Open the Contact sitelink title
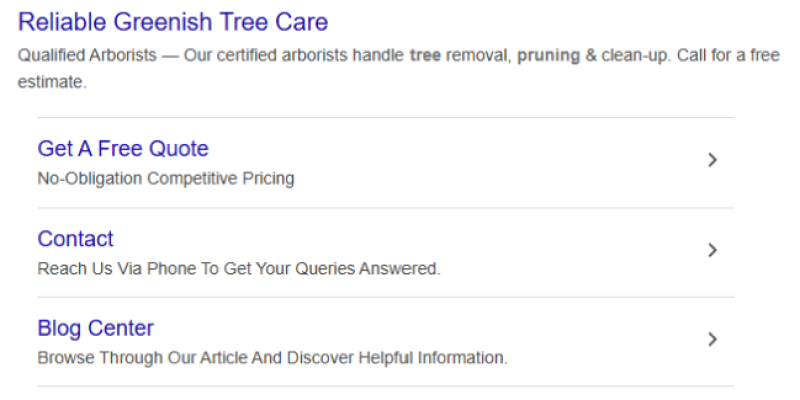This screenshot has height=400, width=800. pyautogui.click(x=76, y=239)
